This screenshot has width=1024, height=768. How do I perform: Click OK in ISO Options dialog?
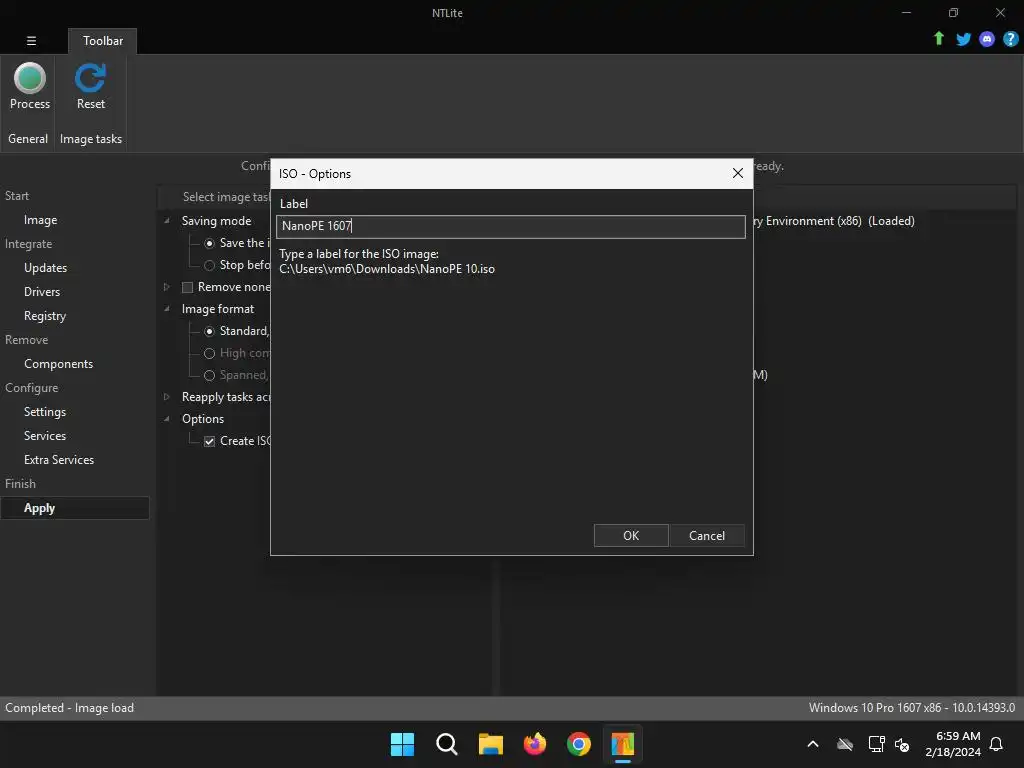pos(631,536)
